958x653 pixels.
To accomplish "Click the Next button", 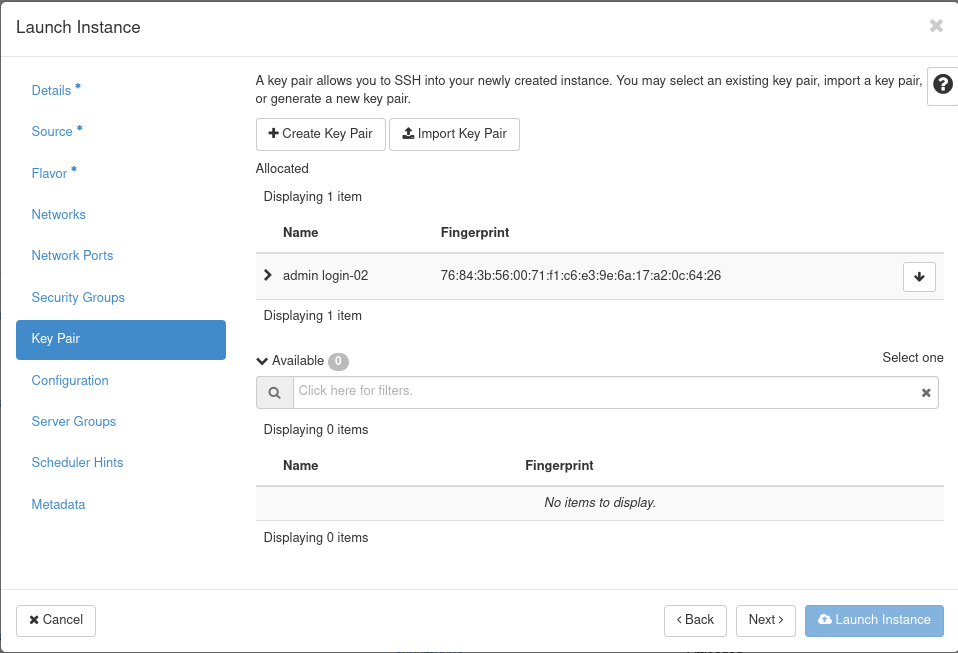I will (765, 620).
